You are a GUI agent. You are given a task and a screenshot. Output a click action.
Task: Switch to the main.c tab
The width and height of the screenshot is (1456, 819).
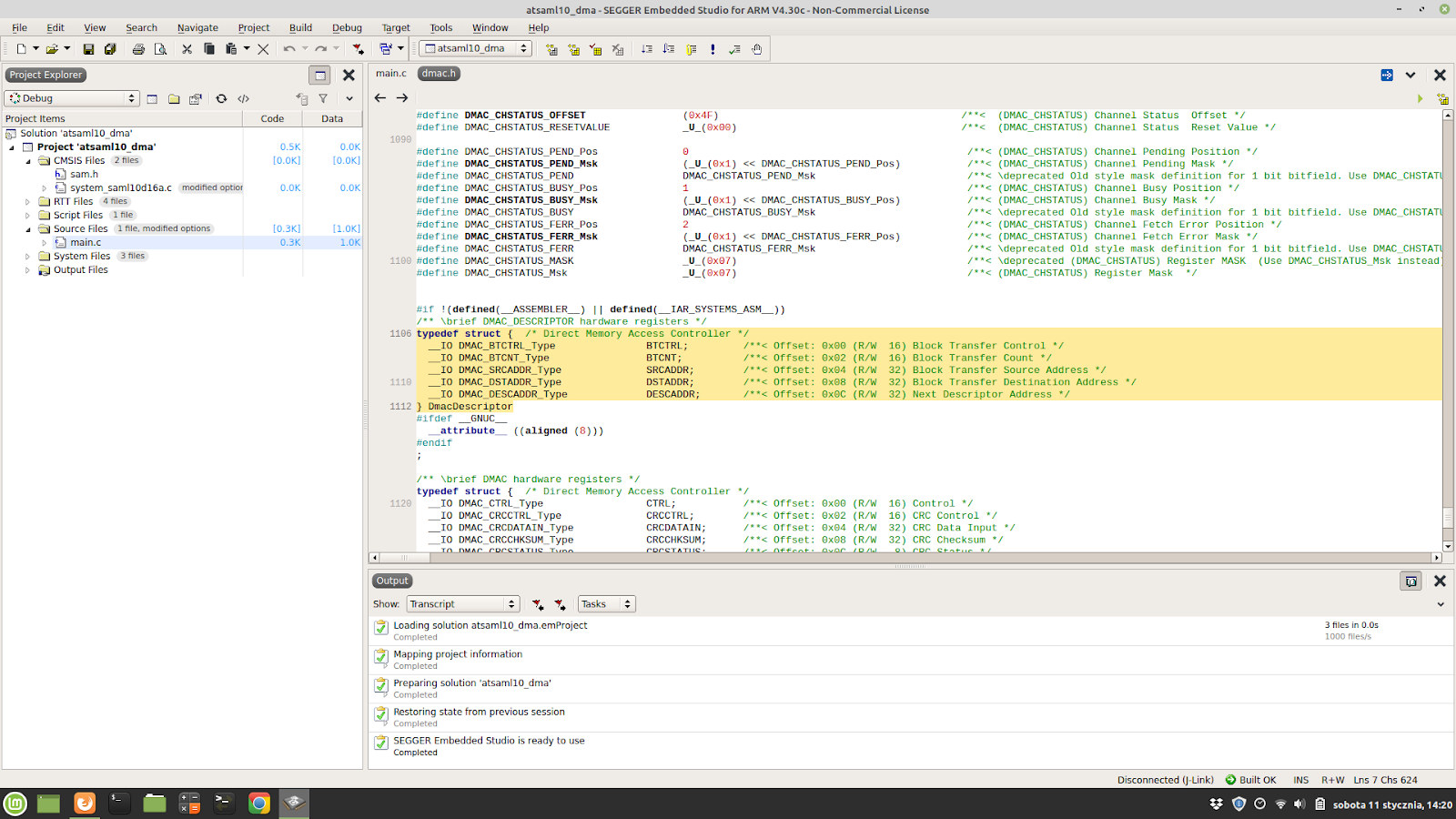(391, 74)
